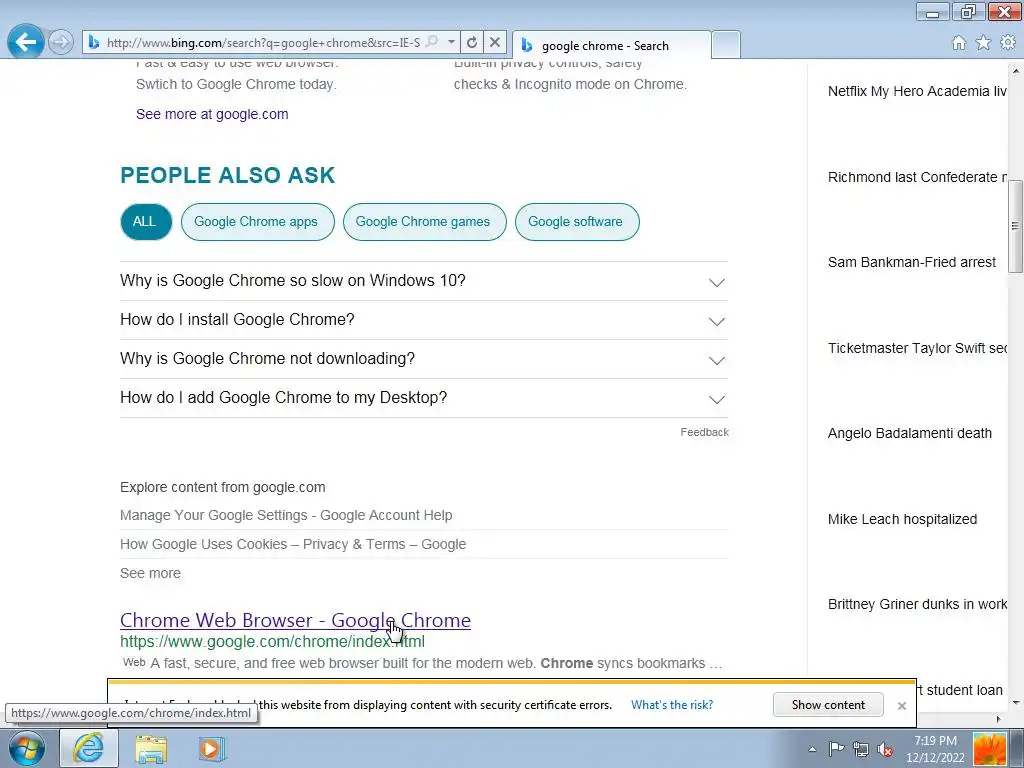The height and width of the screenshot is (768, 1024).
Task: Refresh the page with the reload icon
Action: point(472,42)
